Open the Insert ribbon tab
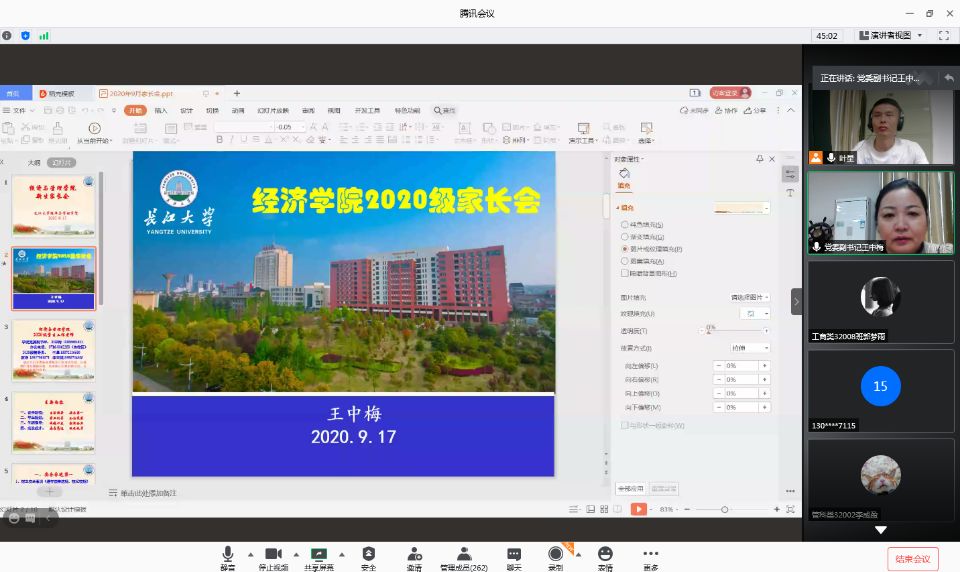960x572 pixels. [x=160, y=111]
